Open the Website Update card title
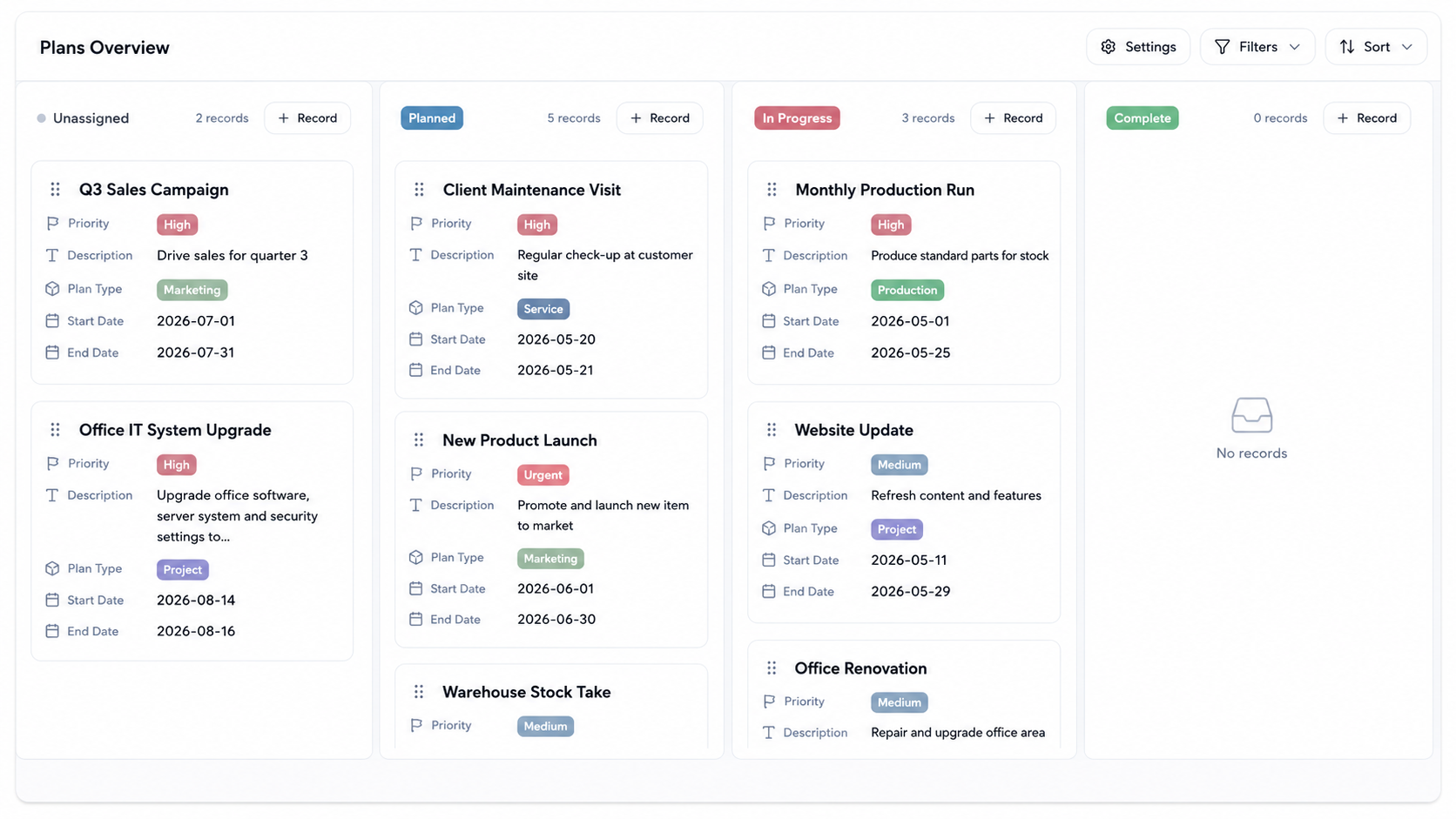Screen dimensions: 1456x819 click(854, 430)
